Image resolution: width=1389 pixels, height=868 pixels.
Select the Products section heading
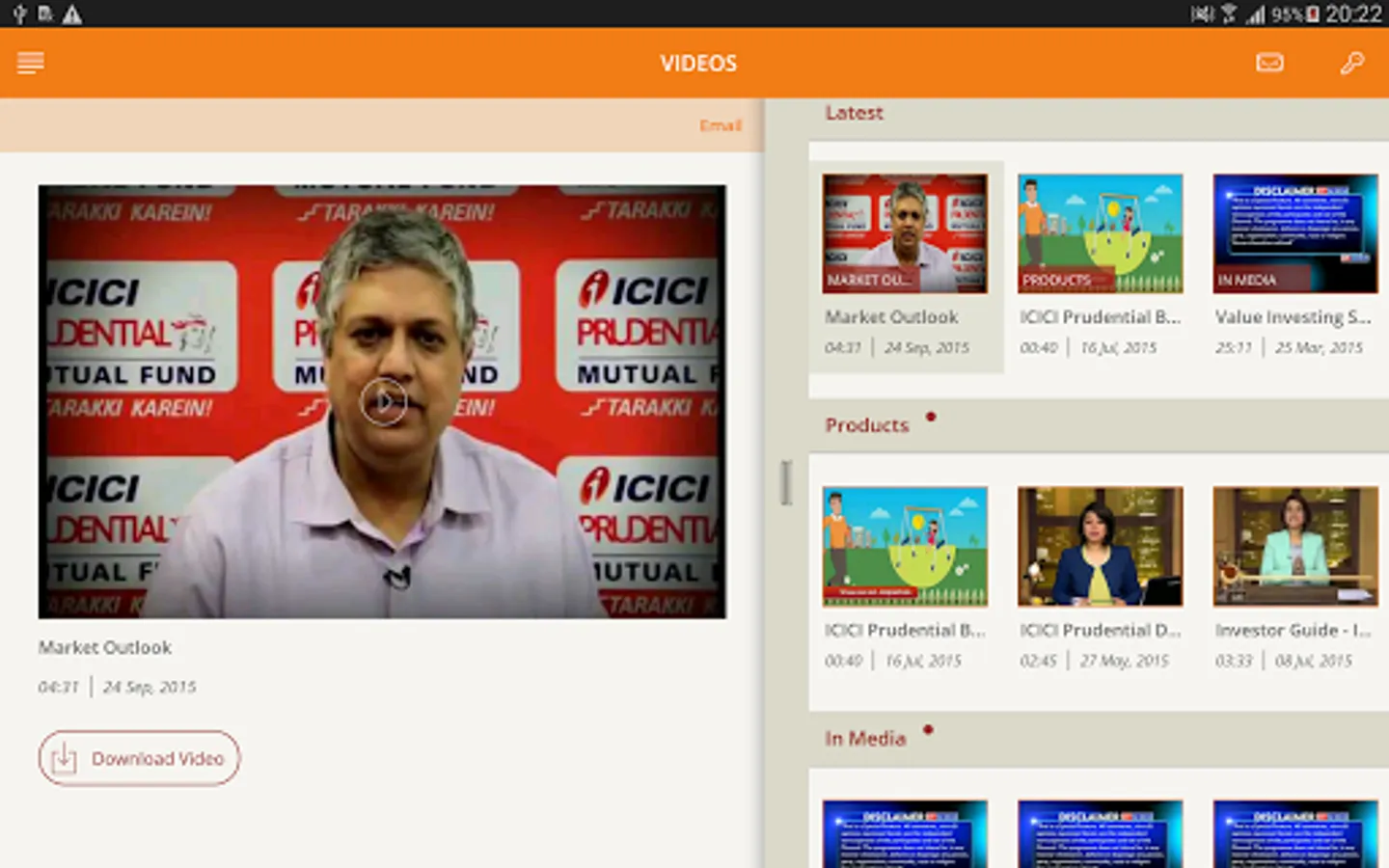point(866,425)
